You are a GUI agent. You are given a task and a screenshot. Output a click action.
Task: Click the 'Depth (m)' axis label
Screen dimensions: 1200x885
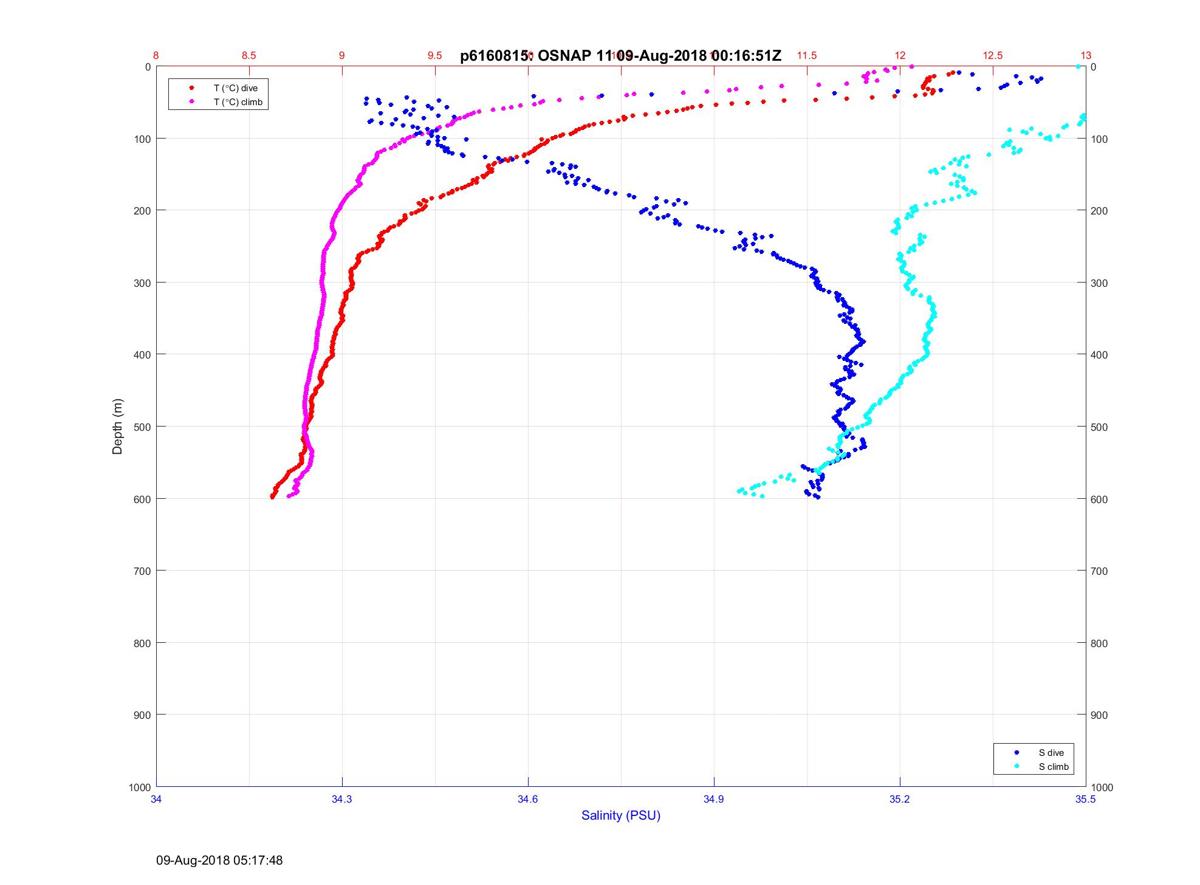(117, 426)
